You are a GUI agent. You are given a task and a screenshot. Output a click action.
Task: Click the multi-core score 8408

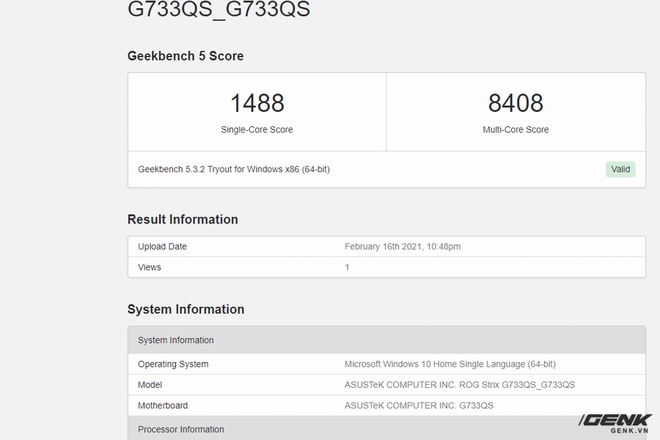[x=516, y=103]
